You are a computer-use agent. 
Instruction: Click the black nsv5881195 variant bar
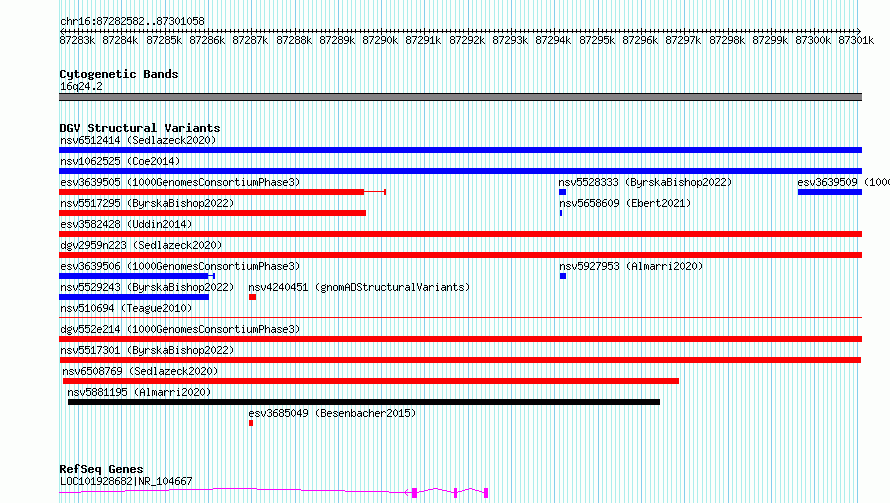(364, 402)
